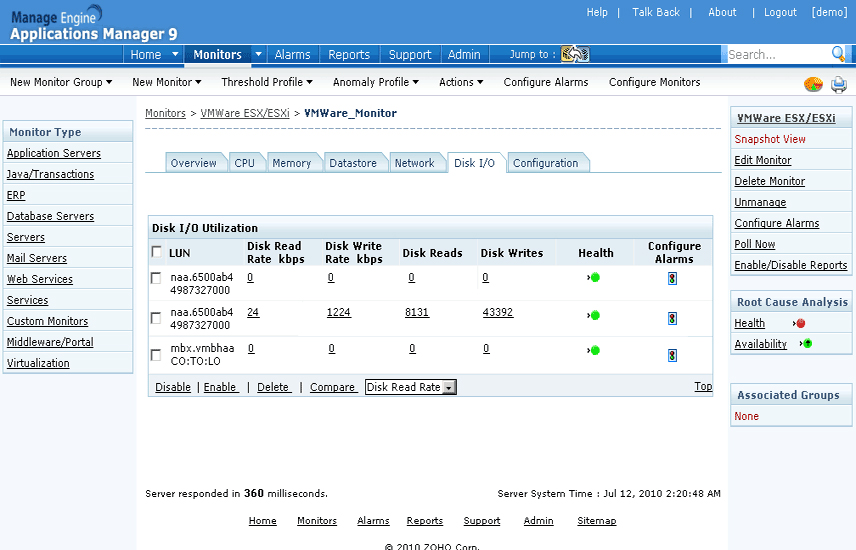
Task: Click Poll Now link
Action: click(754, 244)
